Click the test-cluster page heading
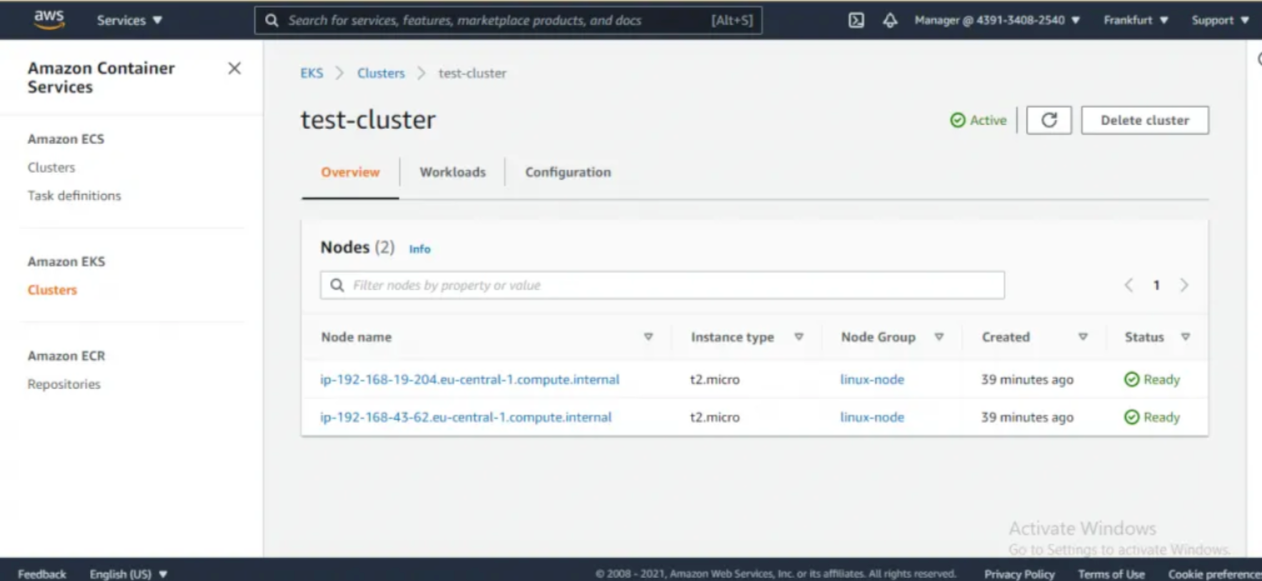This screenshot has height=581, width=1262. coord(368,120)
